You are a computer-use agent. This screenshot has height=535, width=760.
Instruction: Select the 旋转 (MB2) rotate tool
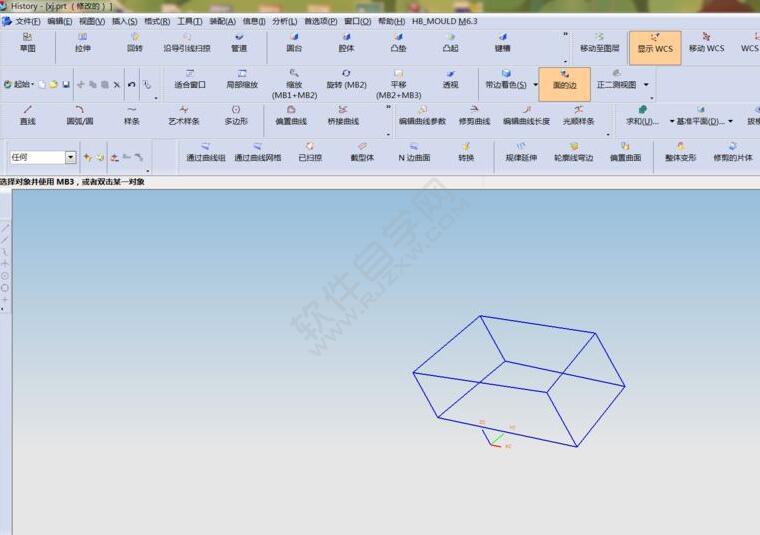[346, 79]
